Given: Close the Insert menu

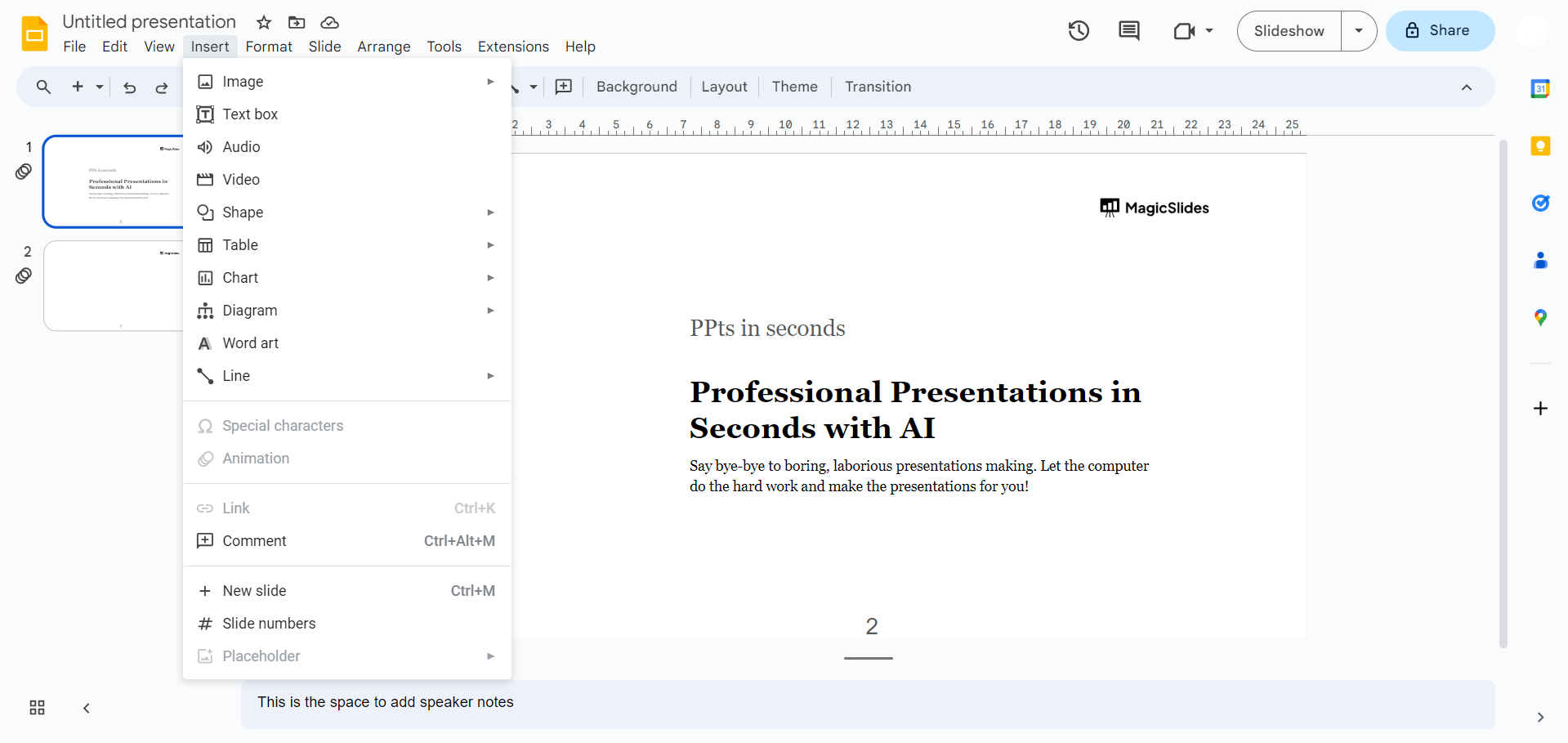Looking at the screenshot, I should click(x=210, y=47).
